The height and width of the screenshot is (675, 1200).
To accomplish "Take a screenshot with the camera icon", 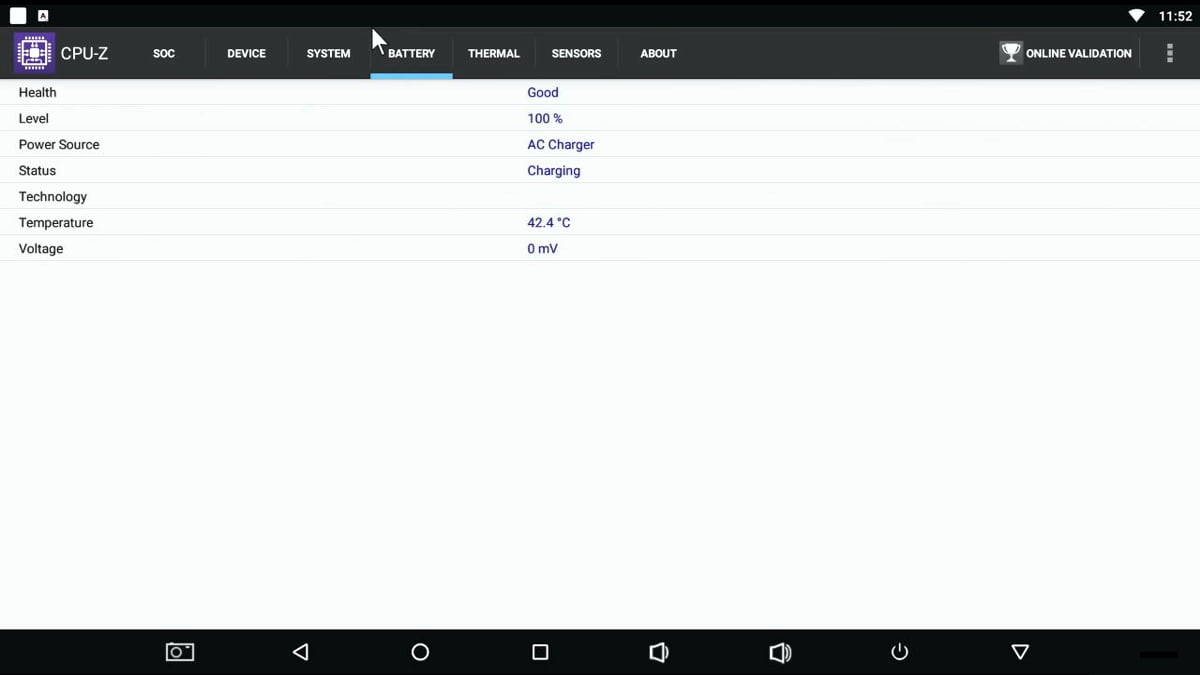I will tap(180, 651).
